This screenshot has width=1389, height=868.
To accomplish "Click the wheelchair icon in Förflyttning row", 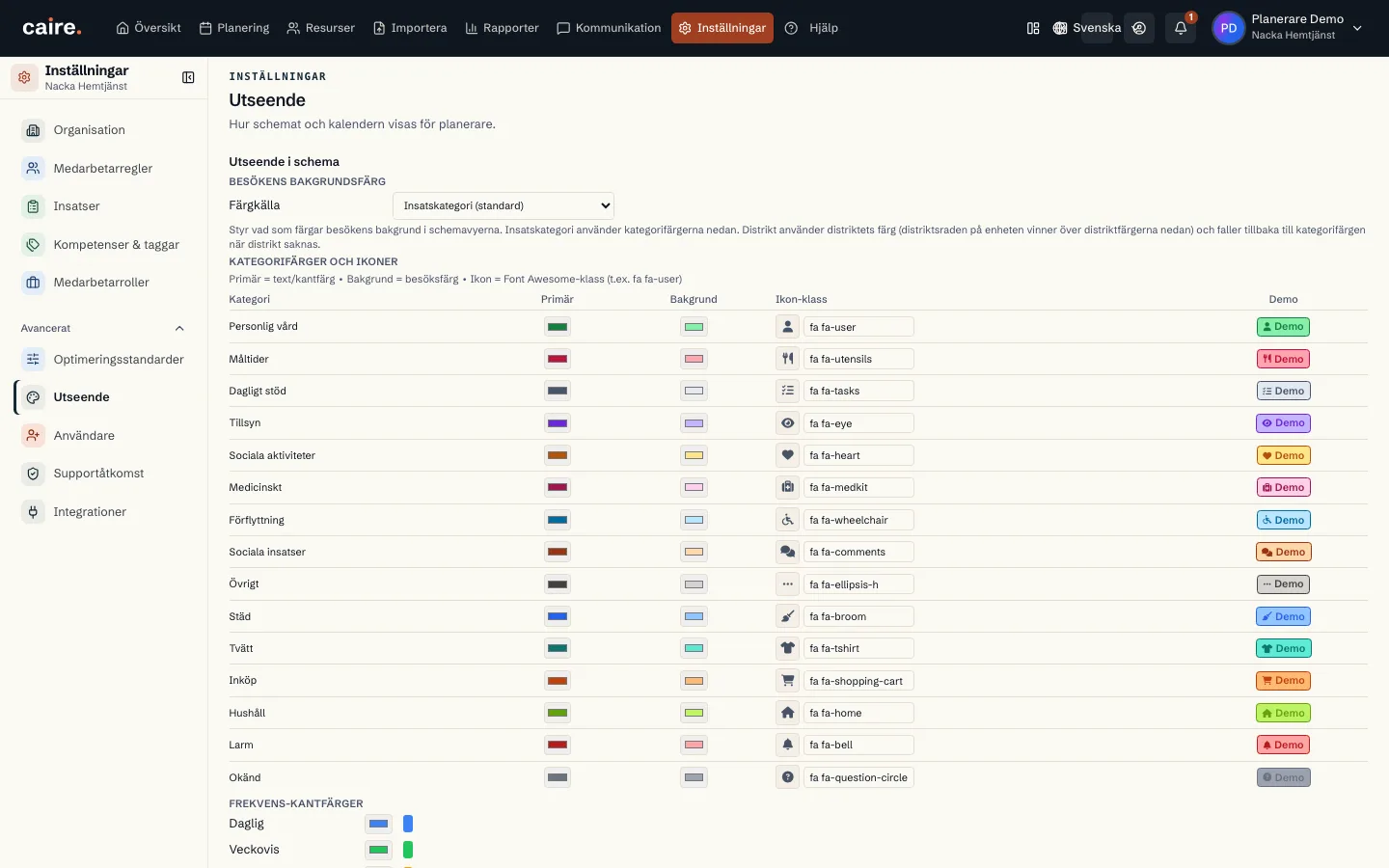I will pos(788,520).
